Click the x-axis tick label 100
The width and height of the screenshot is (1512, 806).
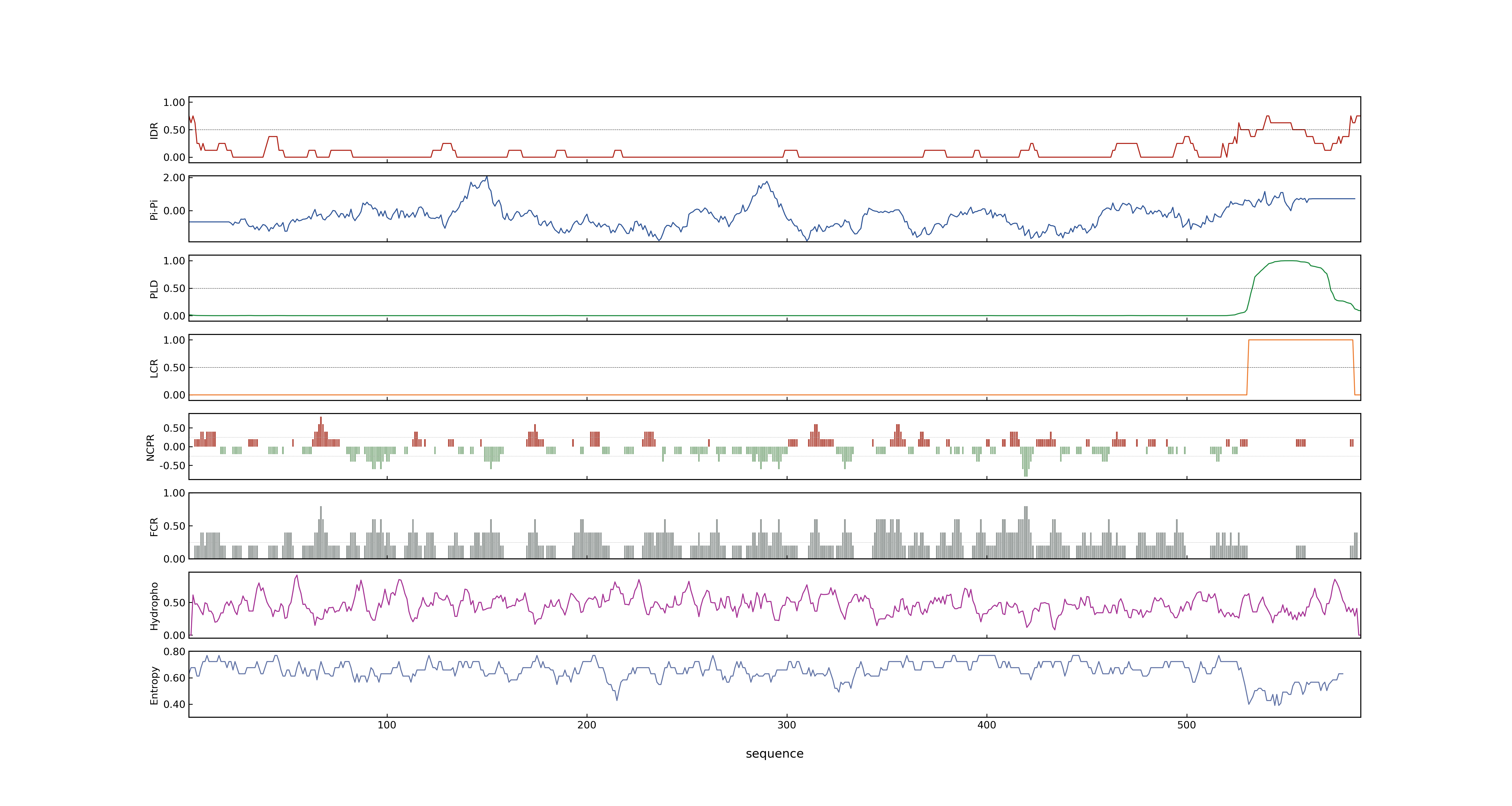pyautogui.click(x=387, y=725)
